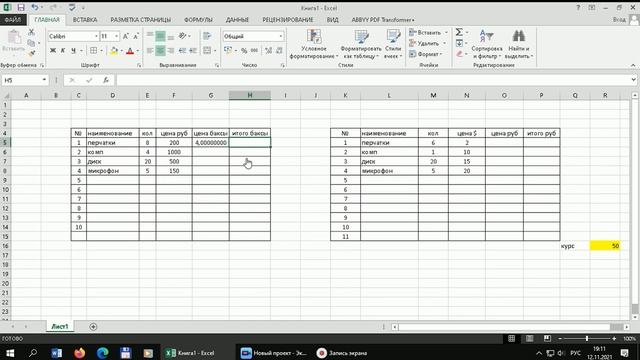
Task: Collapse the ribbon with the arrow
Action: pyautogui.click(x=633, y=65)
